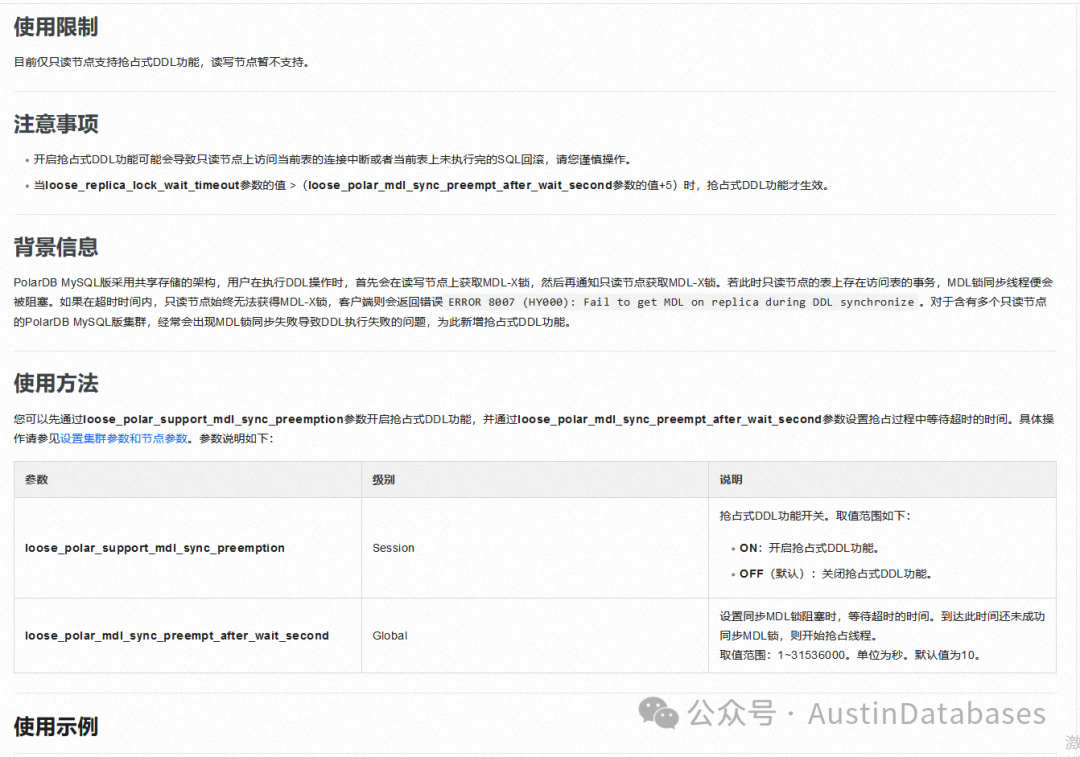Image resolution: width=1080 pixels, height=757 pixels.
Task: Select loose_polar_mdl_sync_preempt_after_wait_second in the table's parameter column
Action: [177, 636]
